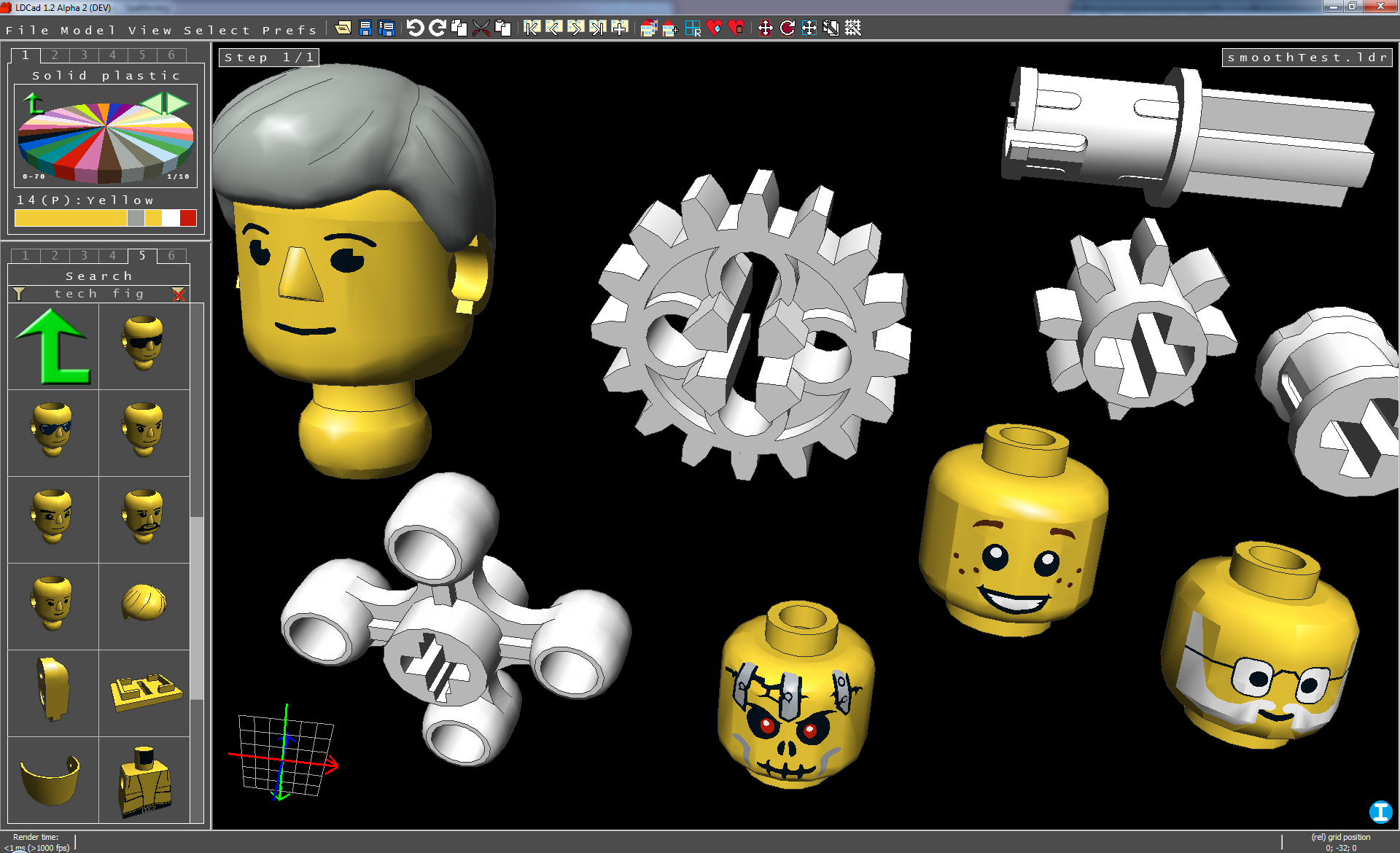The image size is (1400, 853).
Task: Select the skull-face minifig head in viewport
Action: (x=796, y=695)
